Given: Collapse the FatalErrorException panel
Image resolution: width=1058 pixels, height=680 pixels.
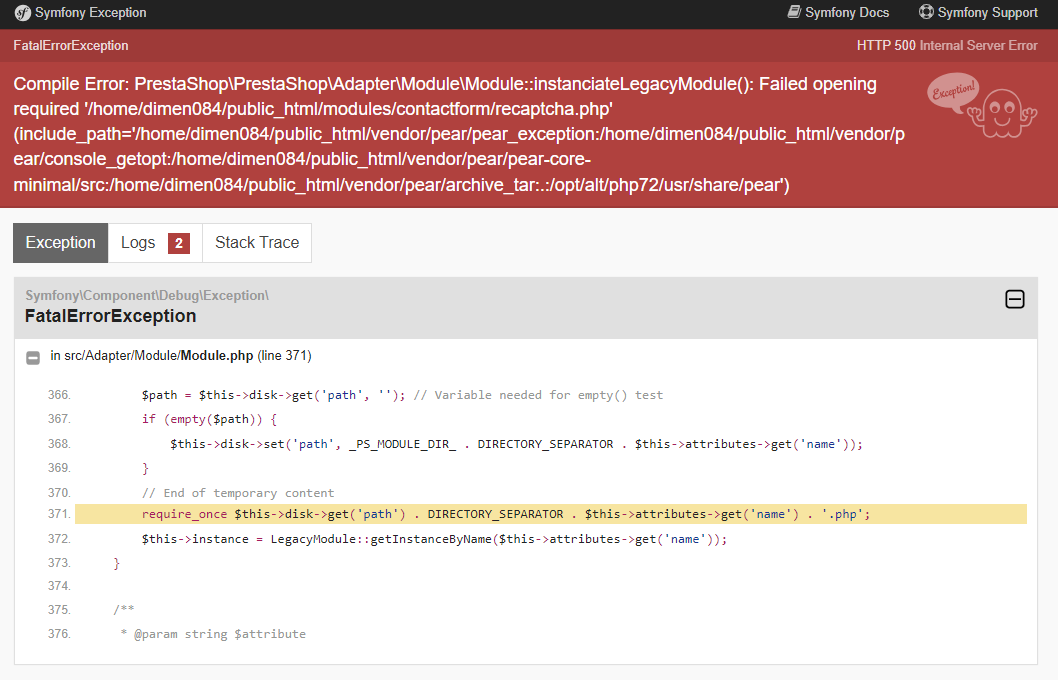Looking at the screenshot, I should (1015, 300).
